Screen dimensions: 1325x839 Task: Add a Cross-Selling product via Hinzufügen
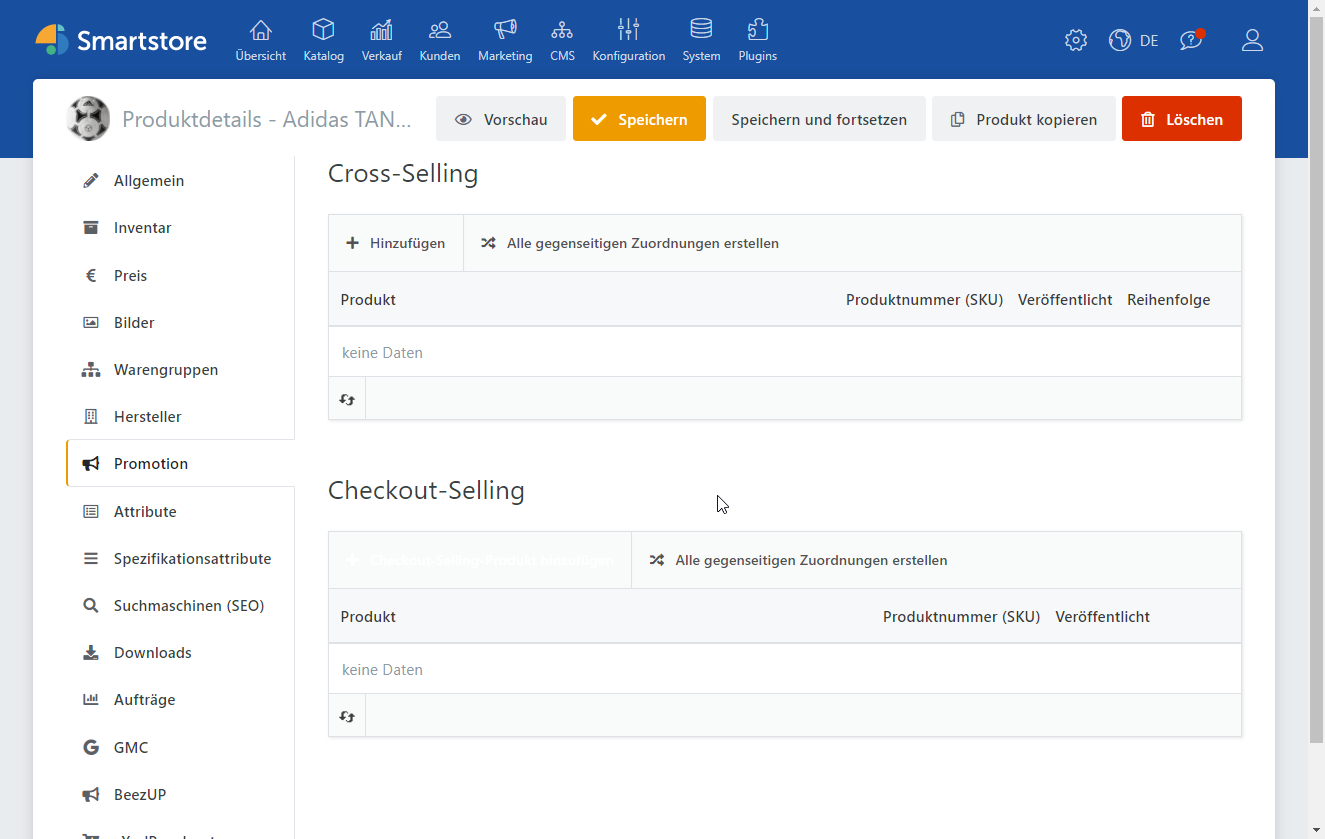tap(395, 242)
